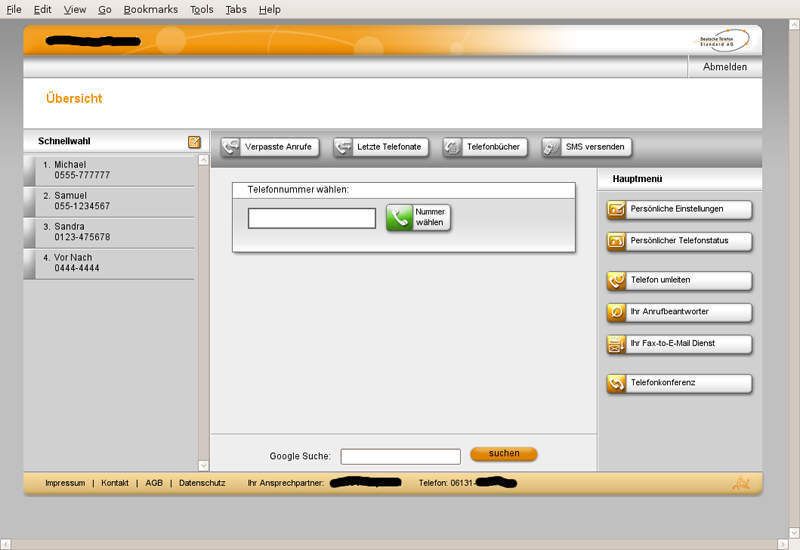Screen dimensions: 800x550
Task: Click the Telefonbücher book icon
Action: [x=452, y=147]
